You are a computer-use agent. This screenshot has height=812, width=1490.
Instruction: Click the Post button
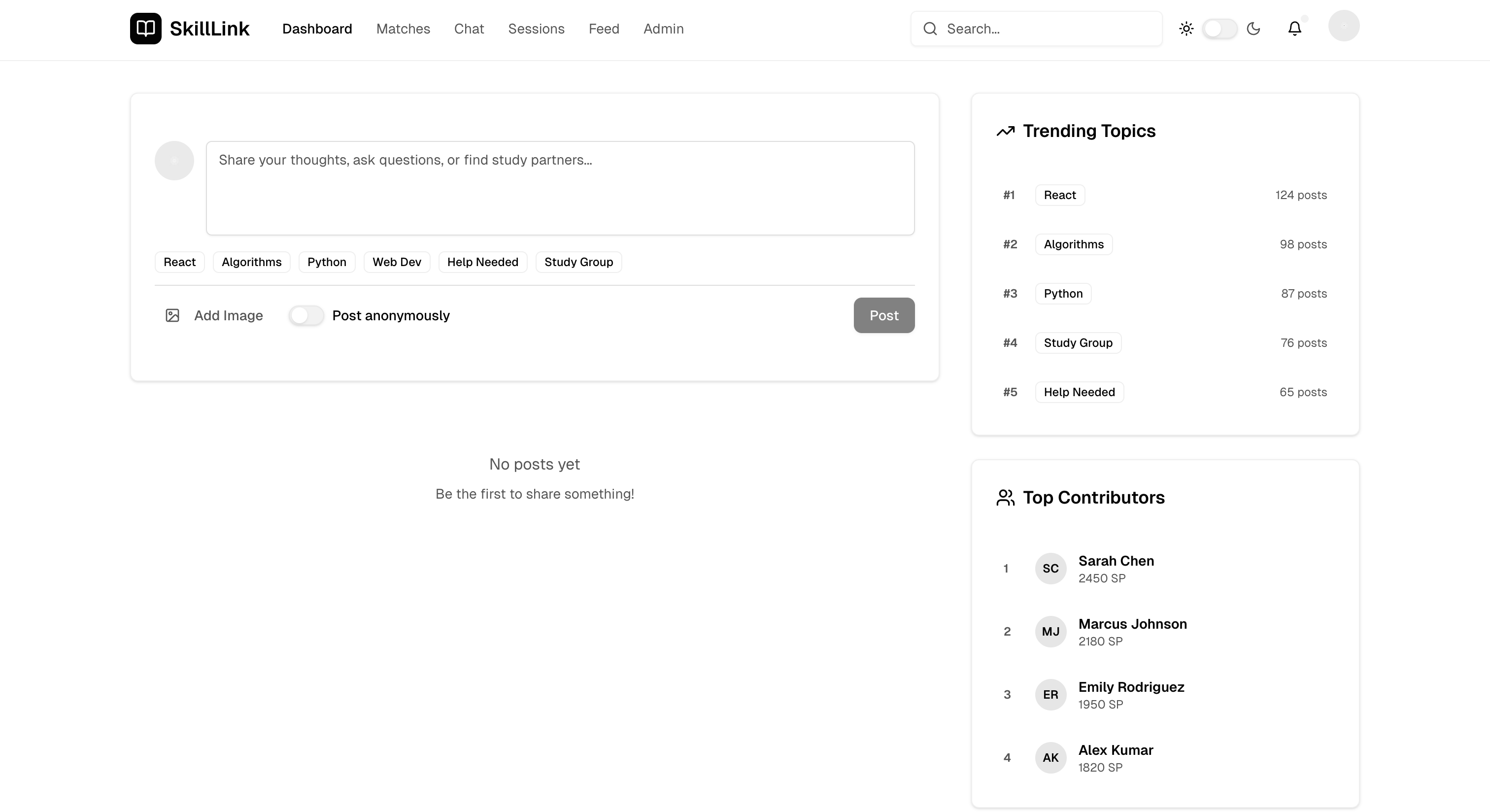point(884,315)
